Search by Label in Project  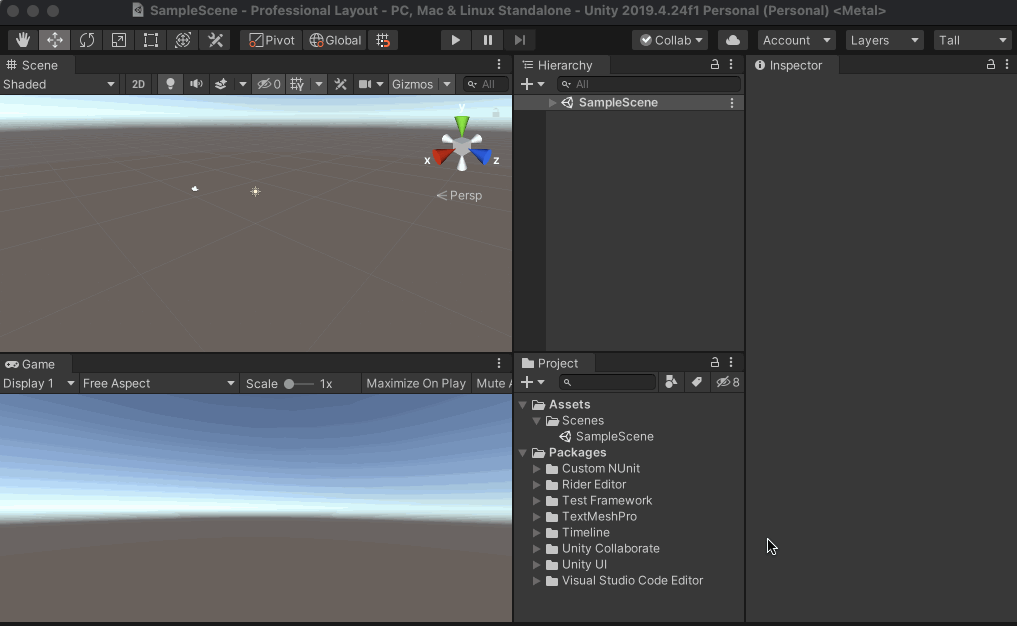697,382
